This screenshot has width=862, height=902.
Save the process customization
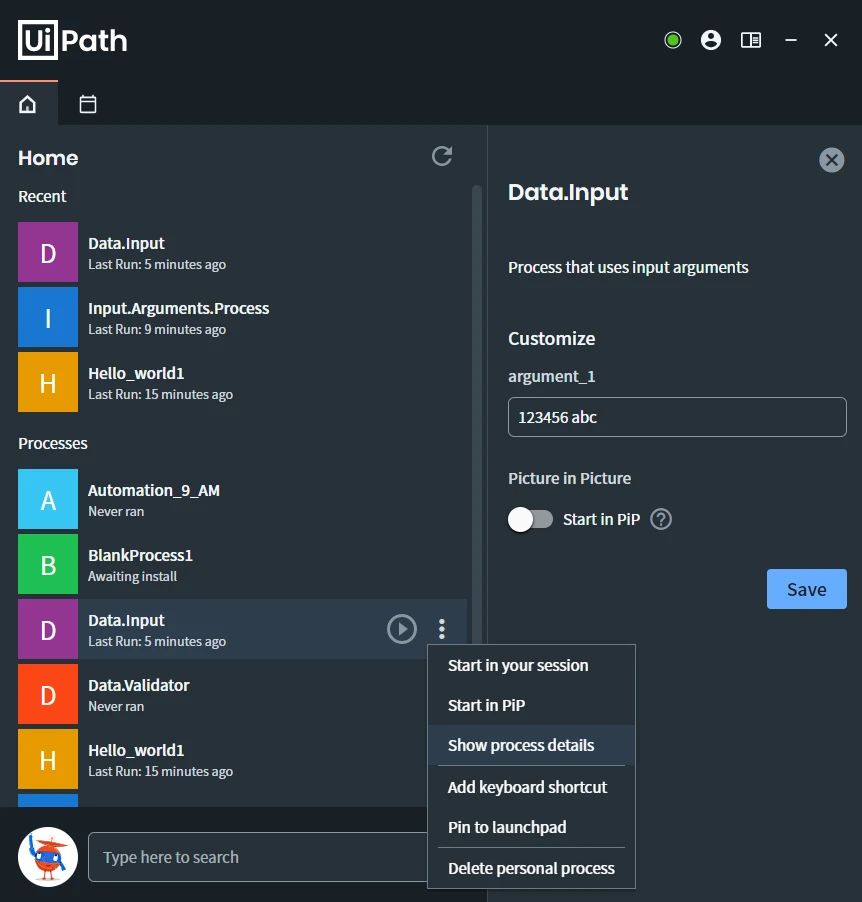(x=806, y=589)
